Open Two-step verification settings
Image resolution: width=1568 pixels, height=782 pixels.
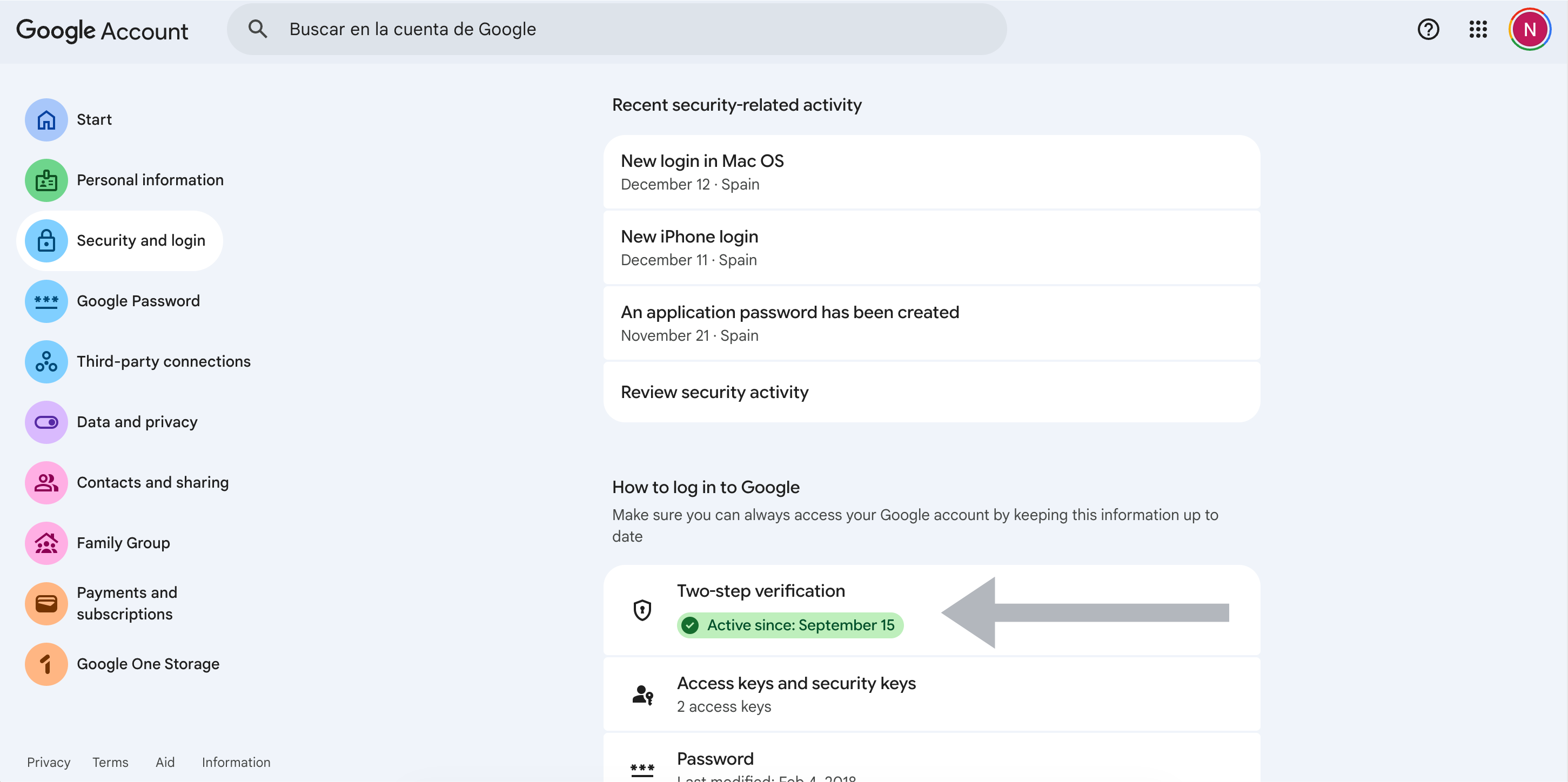click(x=760, y=591)
